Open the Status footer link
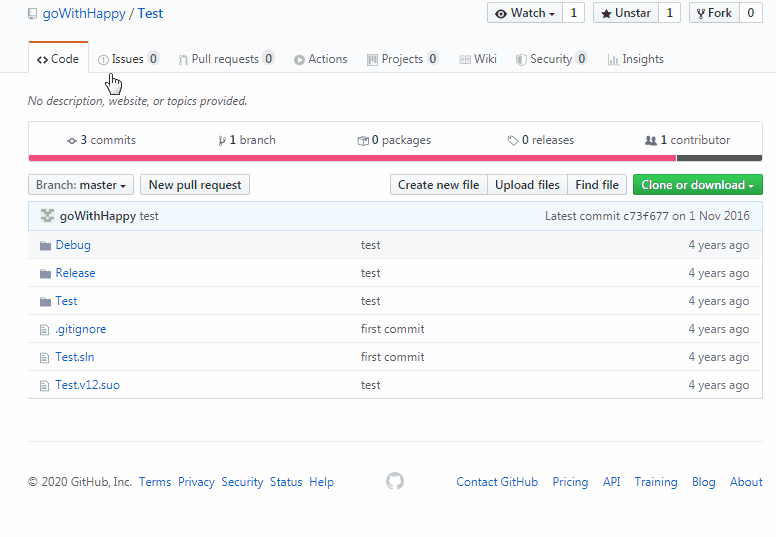Image resolution: width=776 pixels, height=537 pixels. coord(286,482)
